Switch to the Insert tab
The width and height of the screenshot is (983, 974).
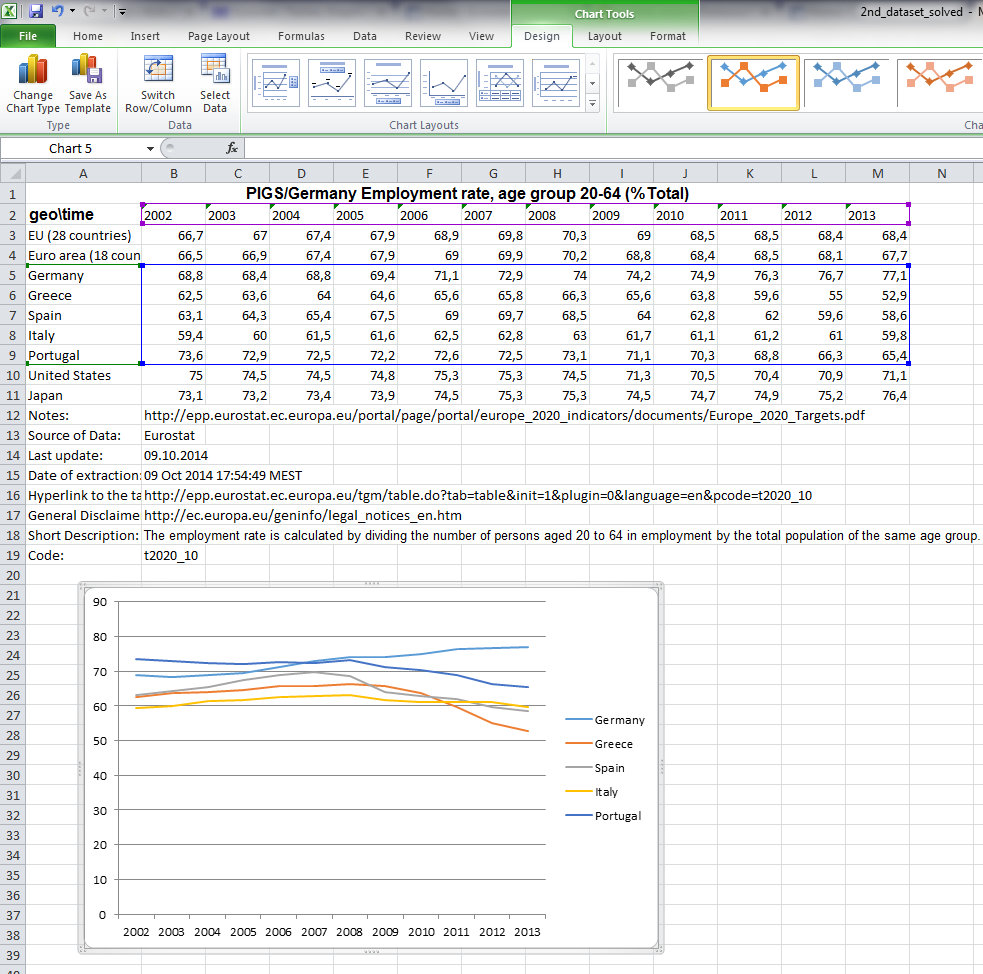pyautogui.click(x=145, y=36)
